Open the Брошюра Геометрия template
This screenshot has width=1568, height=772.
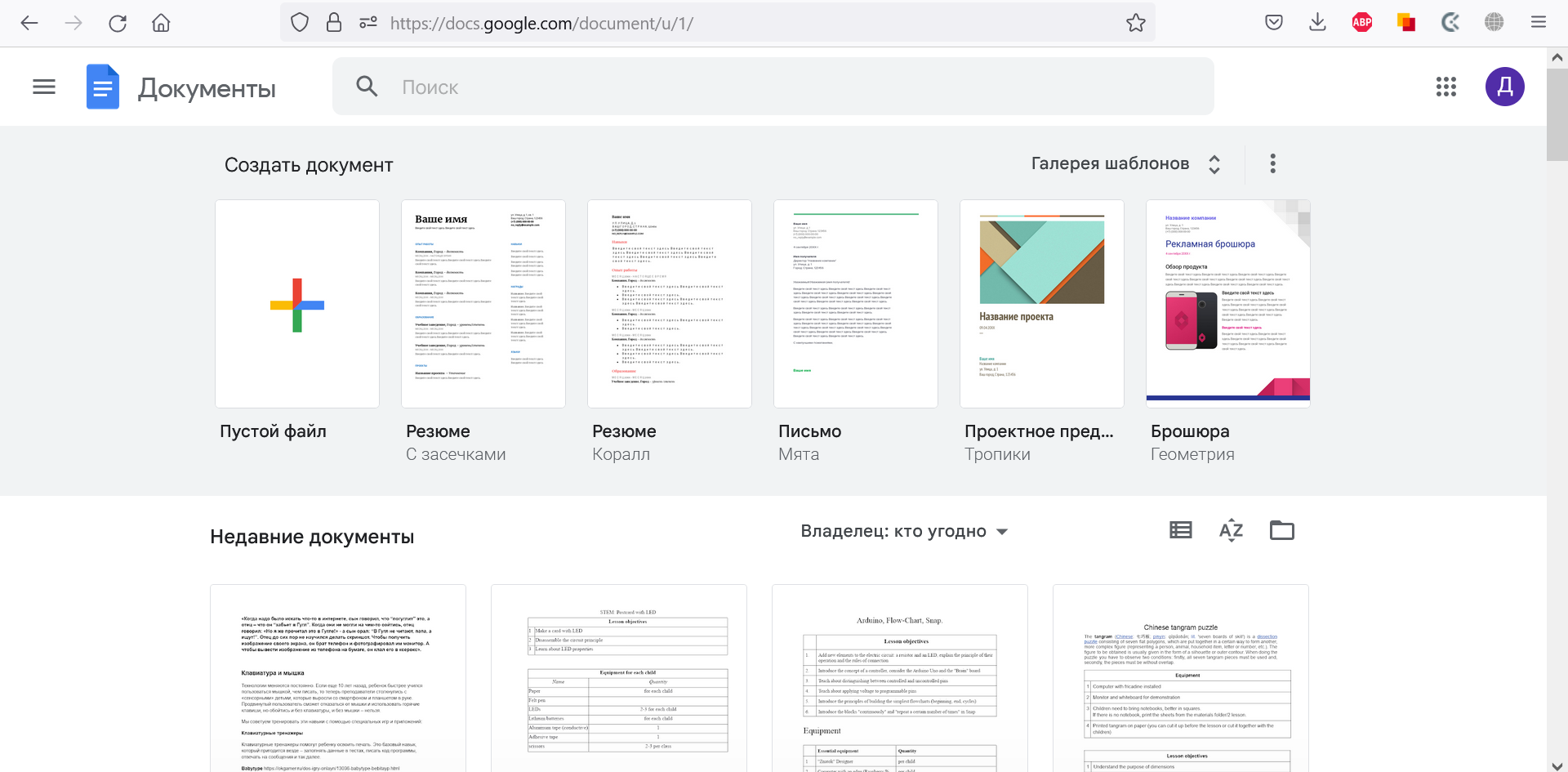1228,304
